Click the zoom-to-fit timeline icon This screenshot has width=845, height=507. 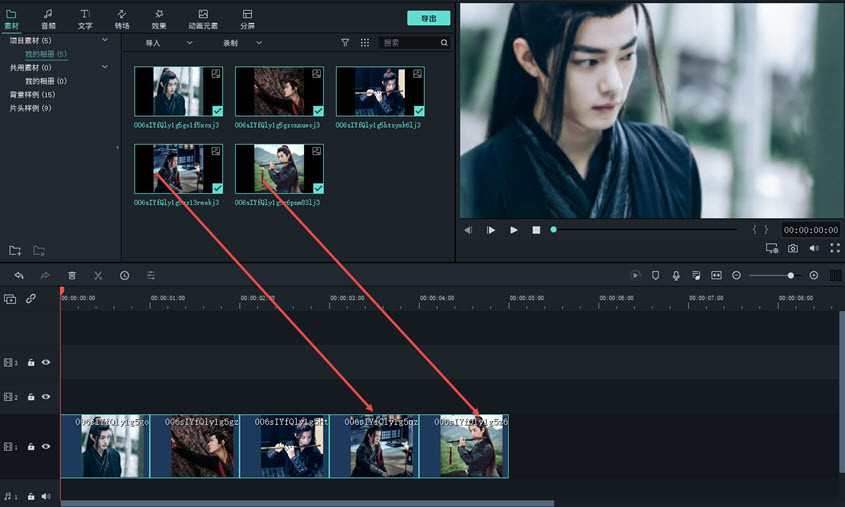pyautogui.click(x=716, y=275)
